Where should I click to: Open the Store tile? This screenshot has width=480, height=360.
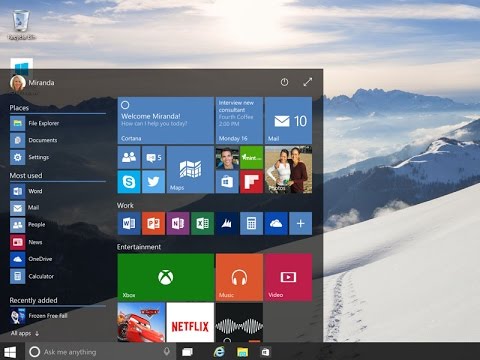[227, 182]
